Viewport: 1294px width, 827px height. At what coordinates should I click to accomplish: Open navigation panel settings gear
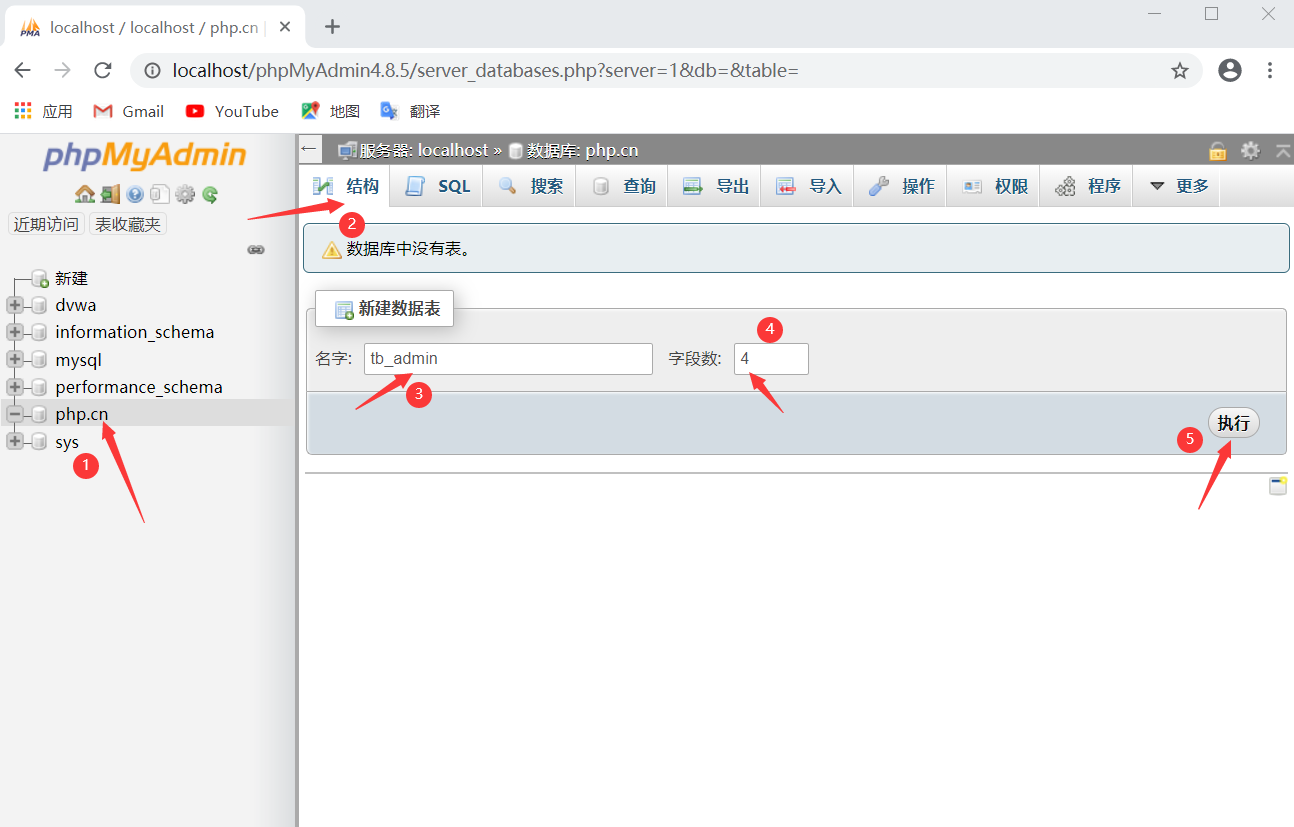point(185,194)
